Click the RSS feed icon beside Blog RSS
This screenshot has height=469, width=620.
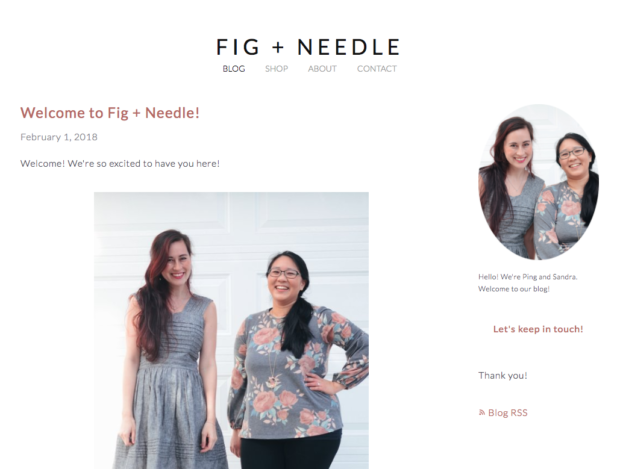[x=482, y=413]
